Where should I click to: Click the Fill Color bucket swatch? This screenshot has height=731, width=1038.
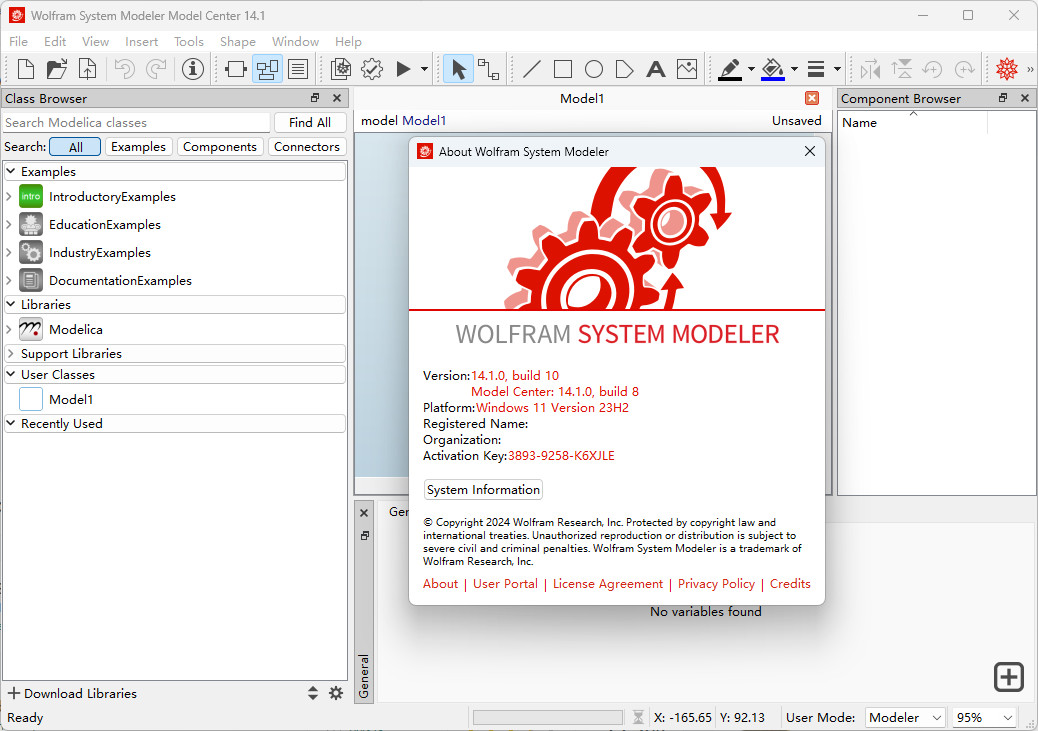coord(773,69)
